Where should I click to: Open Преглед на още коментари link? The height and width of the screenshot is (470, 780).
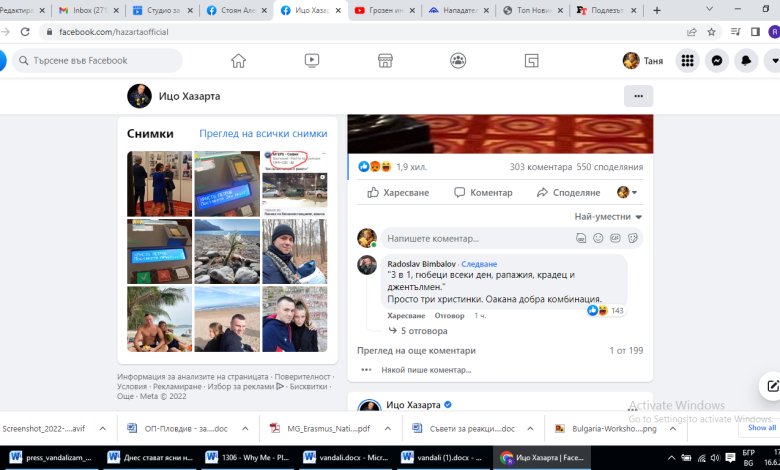[416, 351]
